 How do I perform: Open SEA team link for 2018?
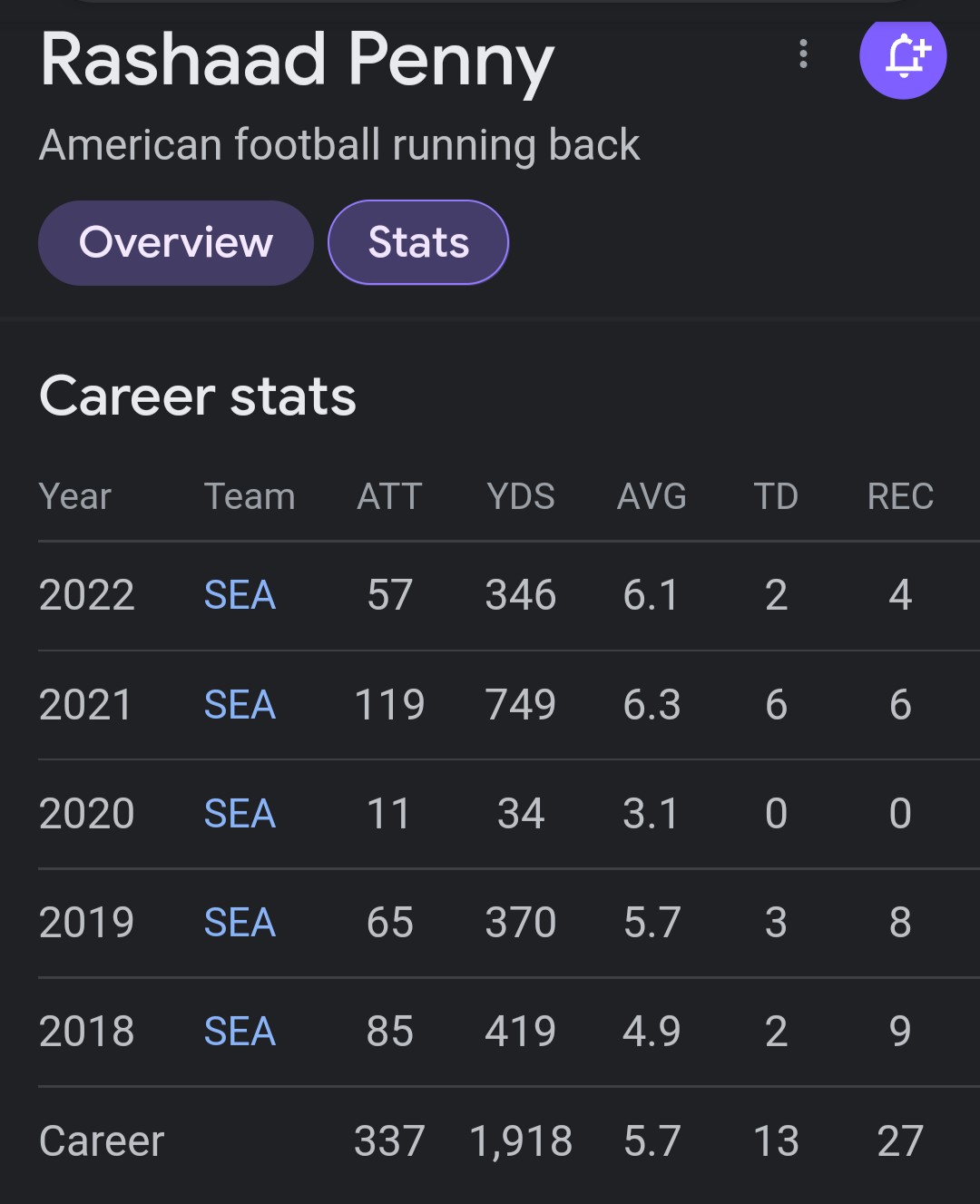coord(240,1032)
